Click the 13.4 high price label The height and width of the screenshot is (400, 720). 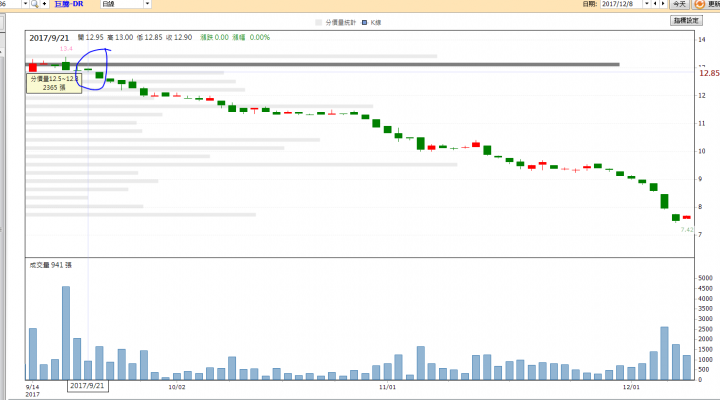[66, 49]
